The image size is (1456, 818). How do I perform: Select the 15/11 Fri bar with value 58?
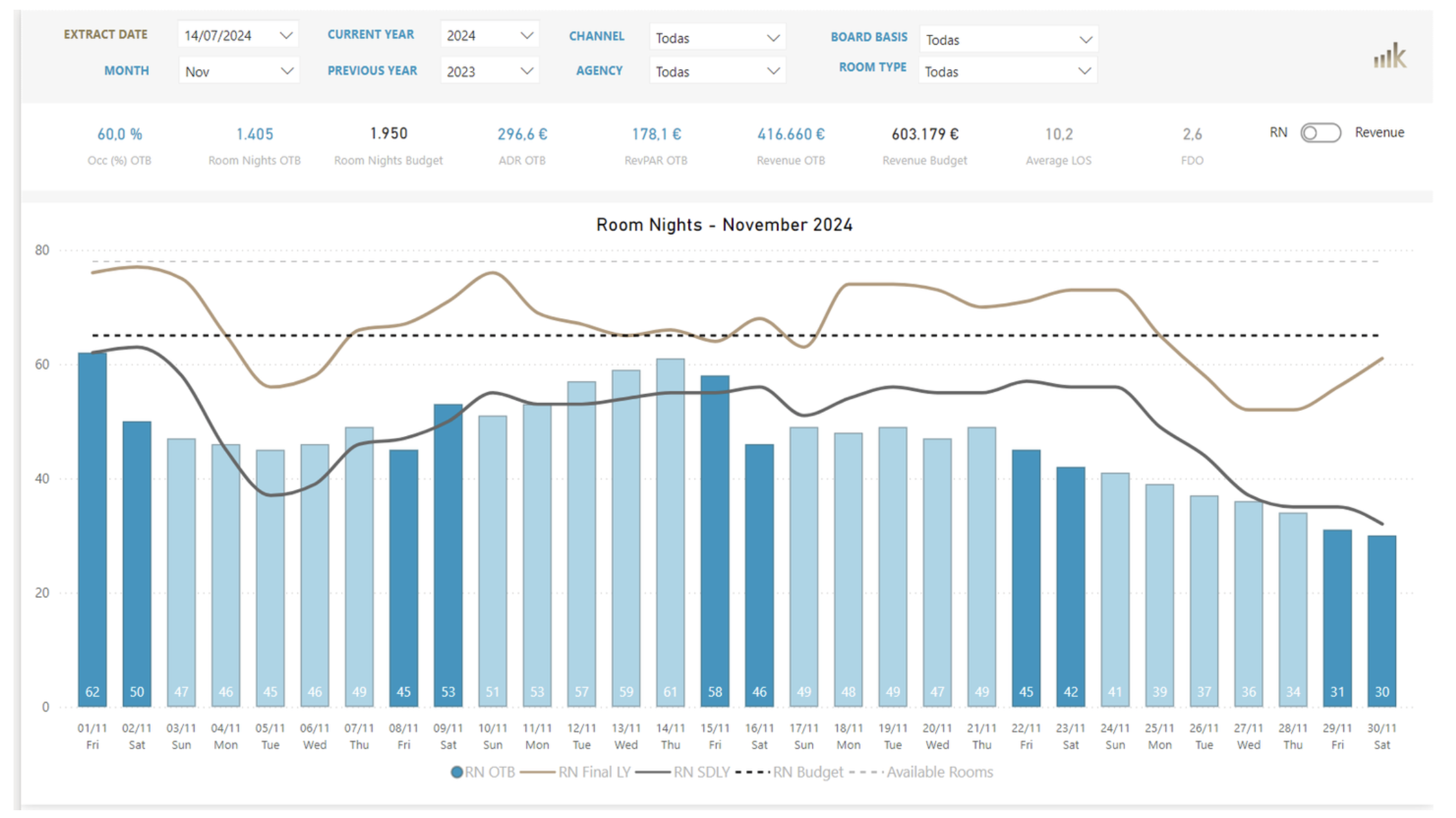(x=715, y=541)
